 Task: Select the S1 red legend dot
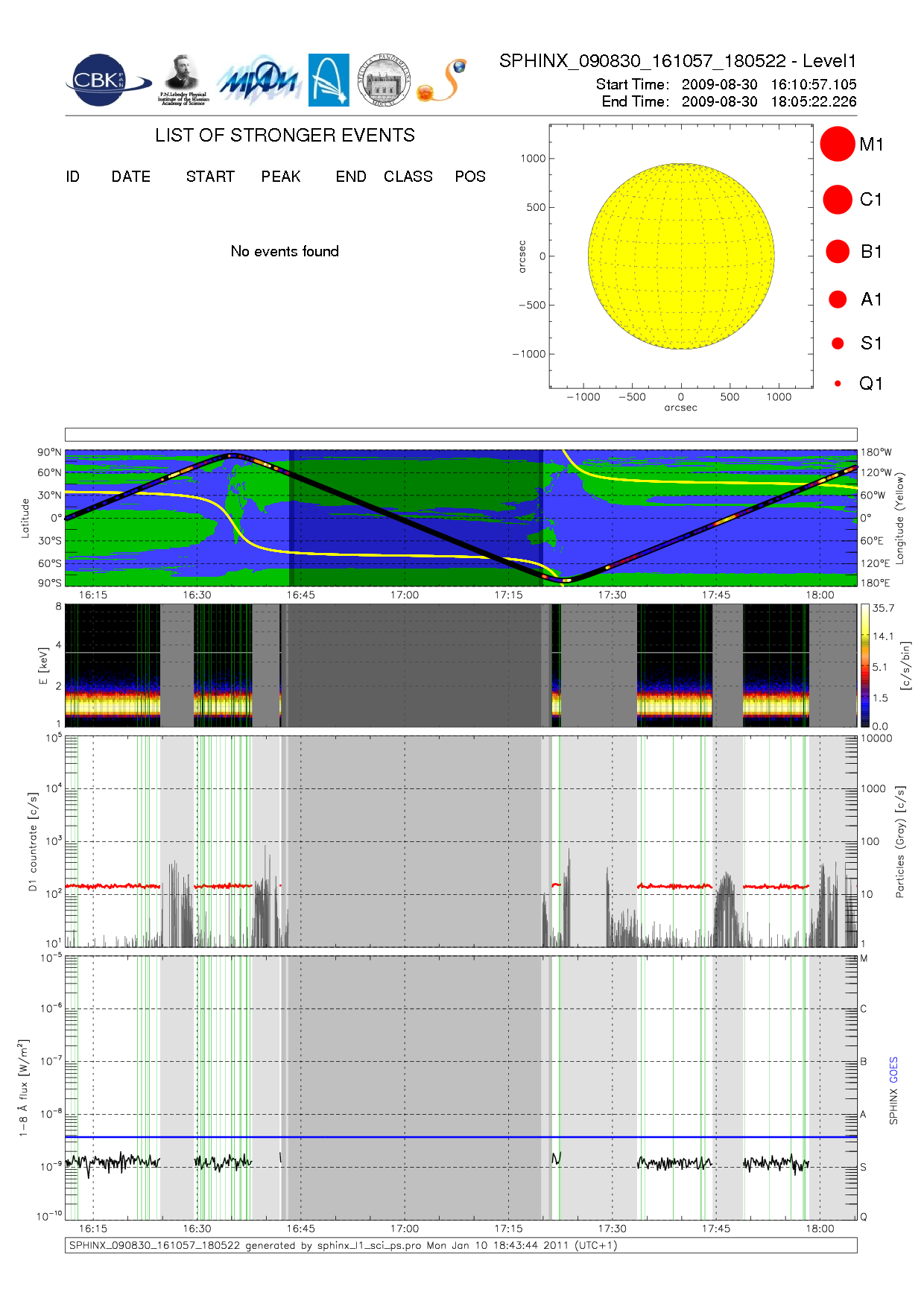pyautogui.click(x=838, y=344)
